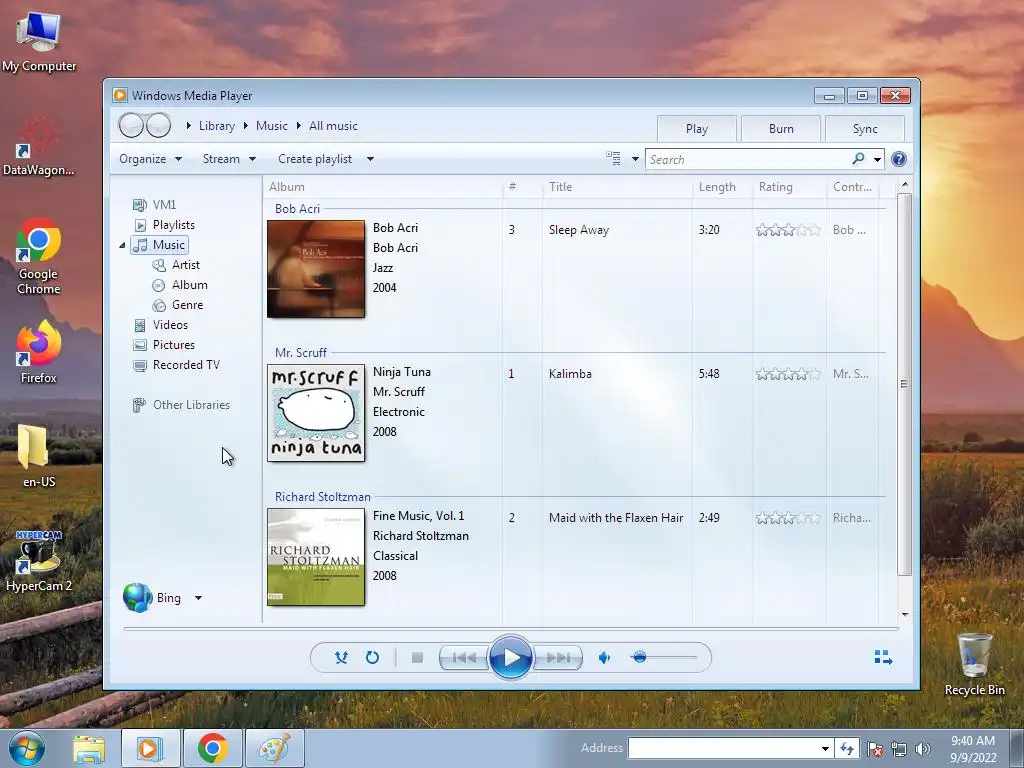Click Music in the breadcrumb path

click(x=272, y=126)
